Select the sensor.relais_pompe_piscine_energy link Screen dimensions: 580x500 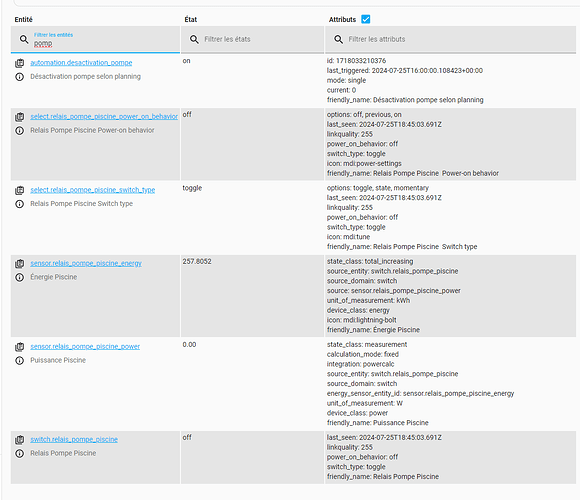point(86,263)
